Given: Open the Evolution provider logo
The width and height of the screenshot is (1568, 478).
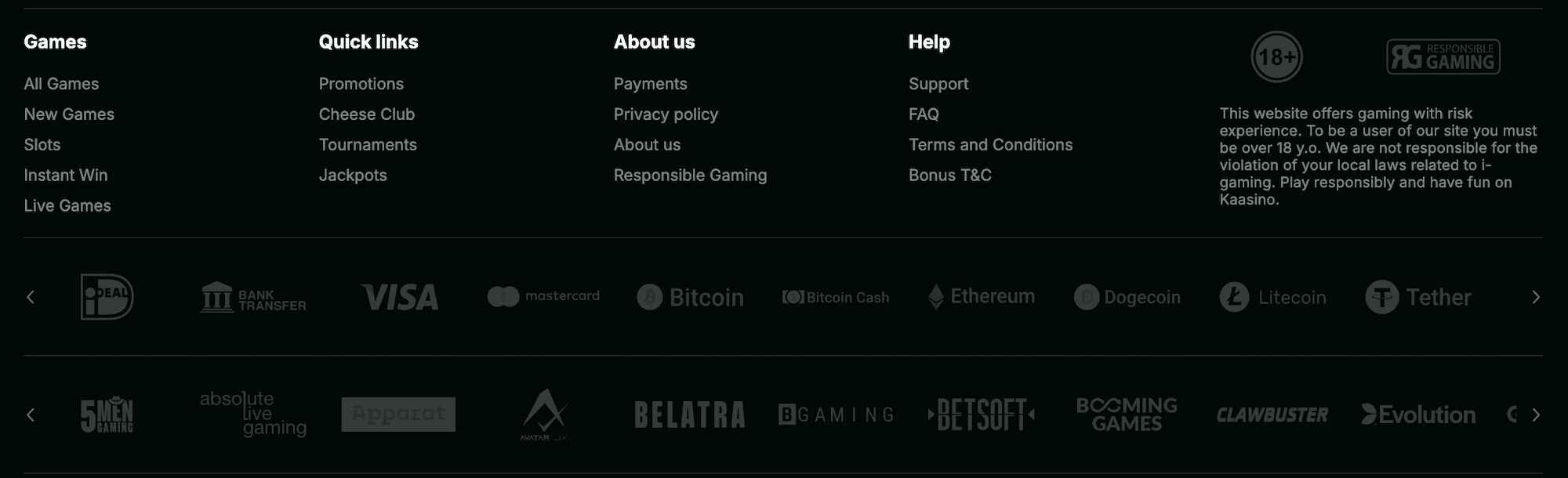Looking at the screenshot, I should coord(1418,415).
